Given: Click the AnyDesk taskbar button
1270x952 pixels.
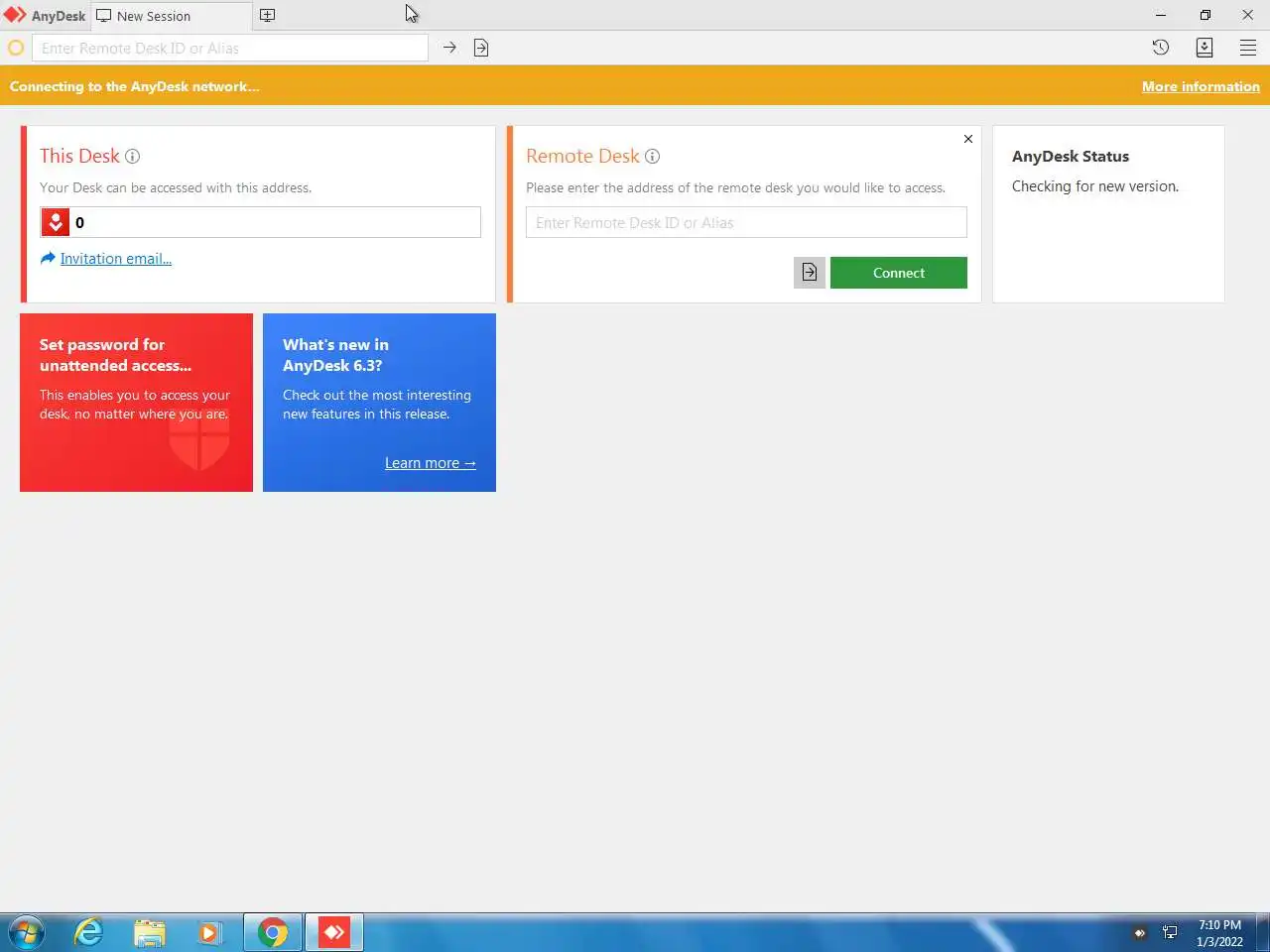Looking at the screenshot, I should 334,932.
